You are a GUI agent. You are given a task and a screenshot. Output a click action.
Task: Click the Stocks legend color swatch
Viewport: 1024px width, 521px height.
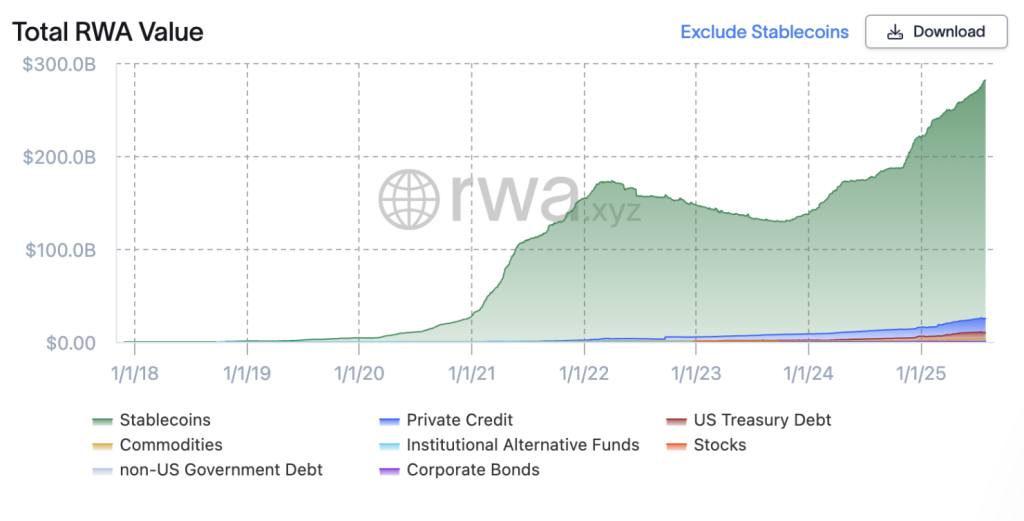pos(676,445)
